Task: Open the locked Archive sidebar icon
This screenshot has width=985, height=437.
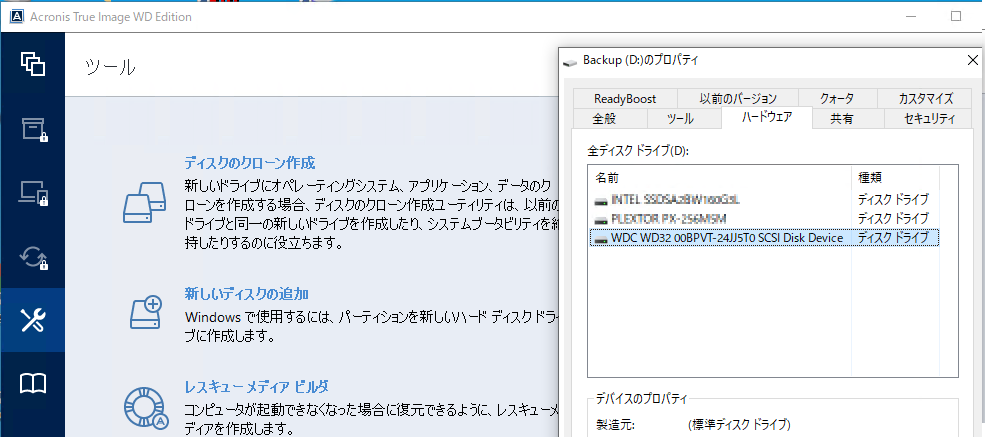Action: pos(35,129)
